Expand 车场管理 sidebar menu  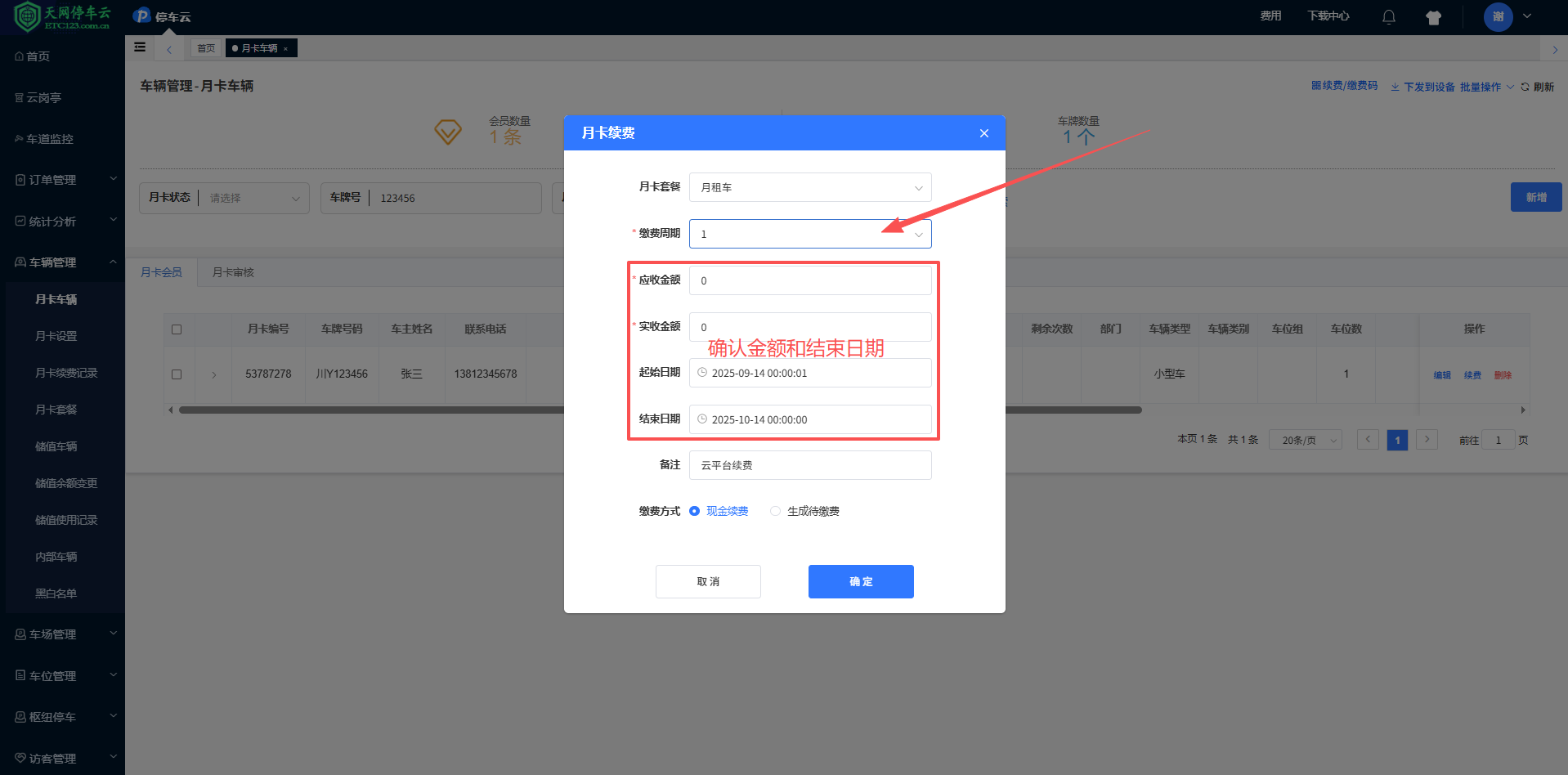click(62, 634)
